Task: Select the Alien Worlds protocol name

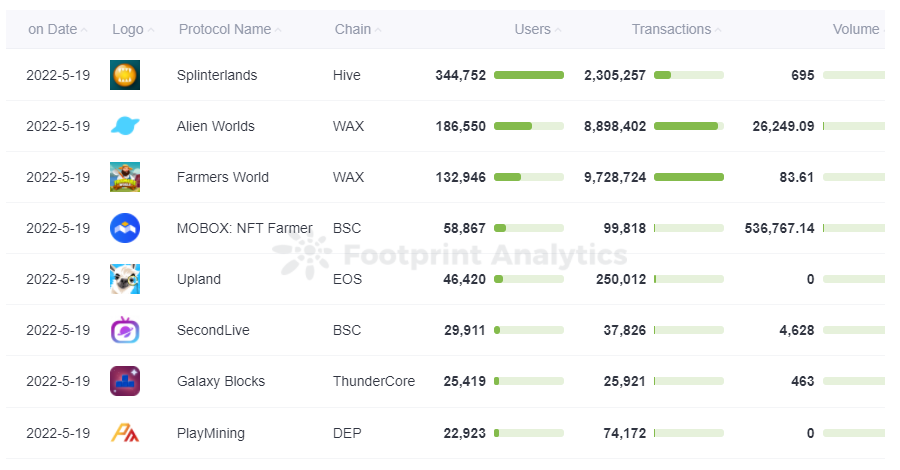Action: point(216,126)
